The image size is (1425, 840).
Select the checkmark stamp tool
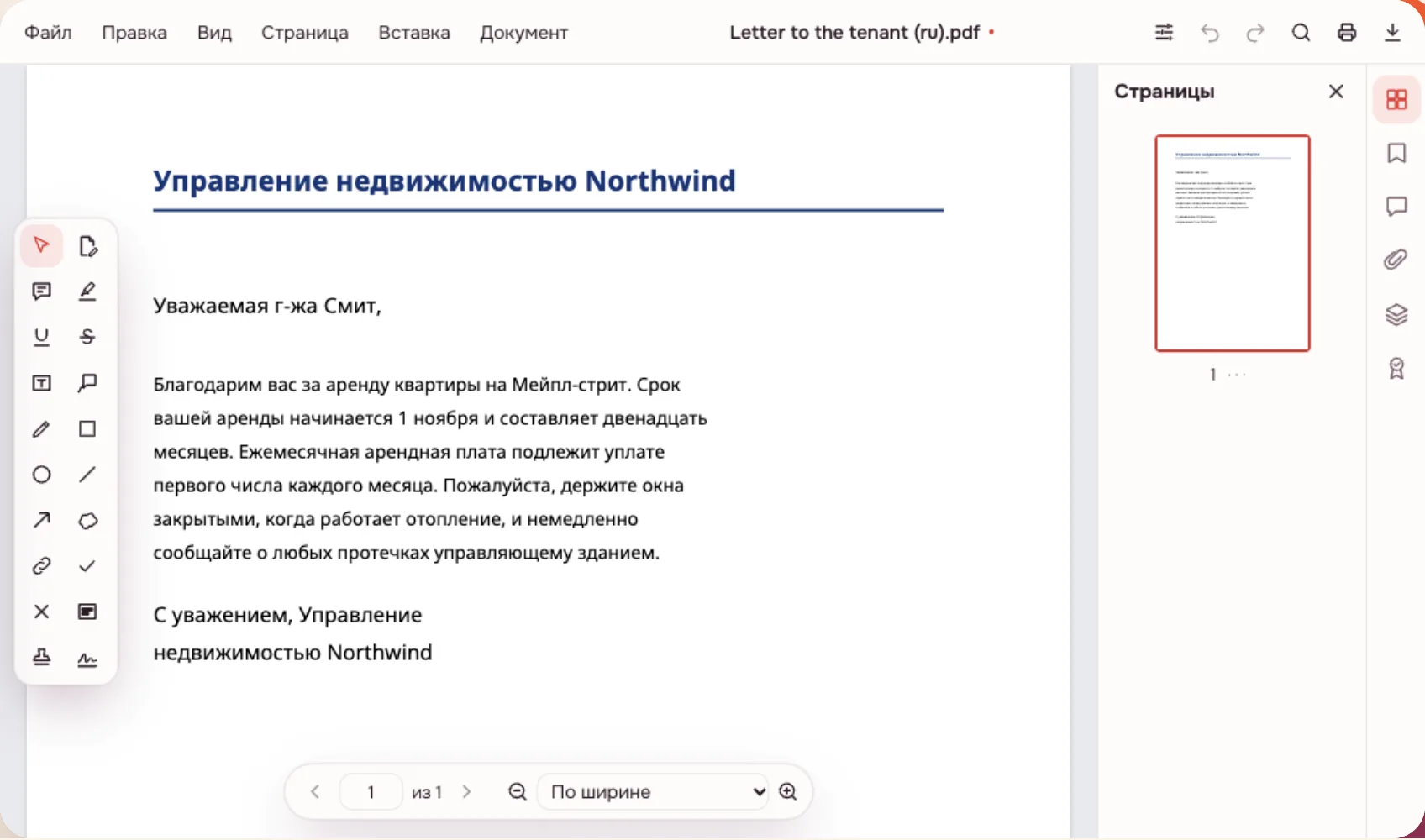tap(87, 566)
